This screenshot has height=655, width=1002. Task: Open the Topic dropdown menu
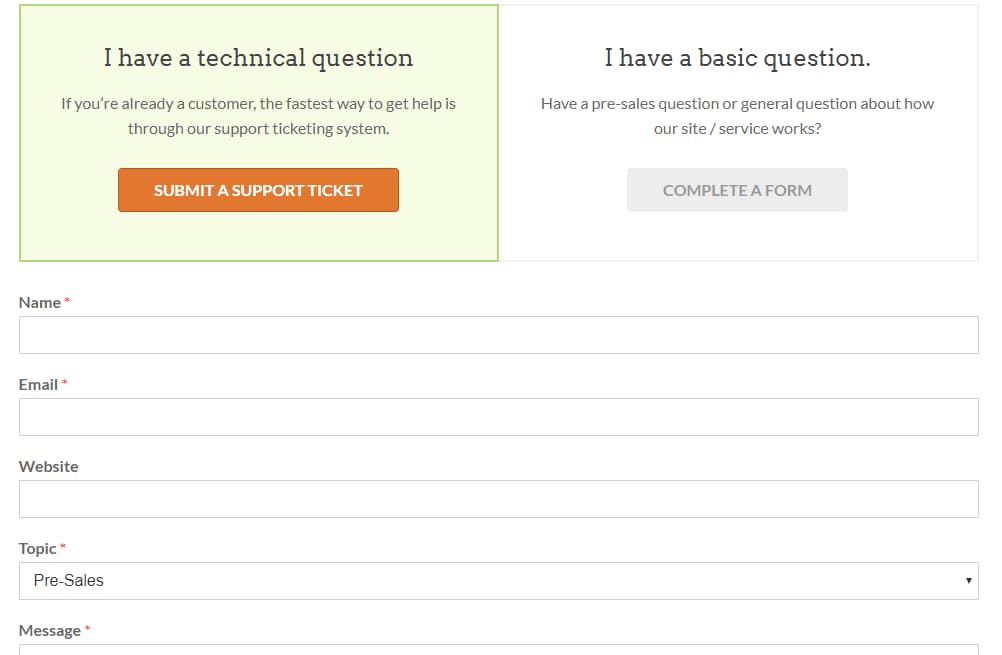[x=500, y=579]
